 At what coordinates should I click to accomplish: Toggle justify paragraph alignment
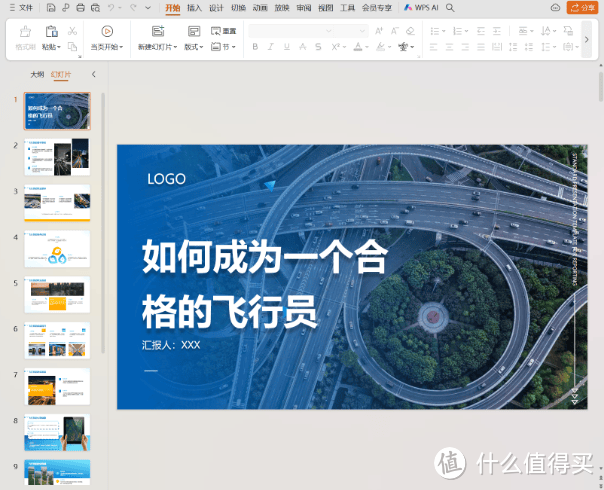click(x=481, y=47)
